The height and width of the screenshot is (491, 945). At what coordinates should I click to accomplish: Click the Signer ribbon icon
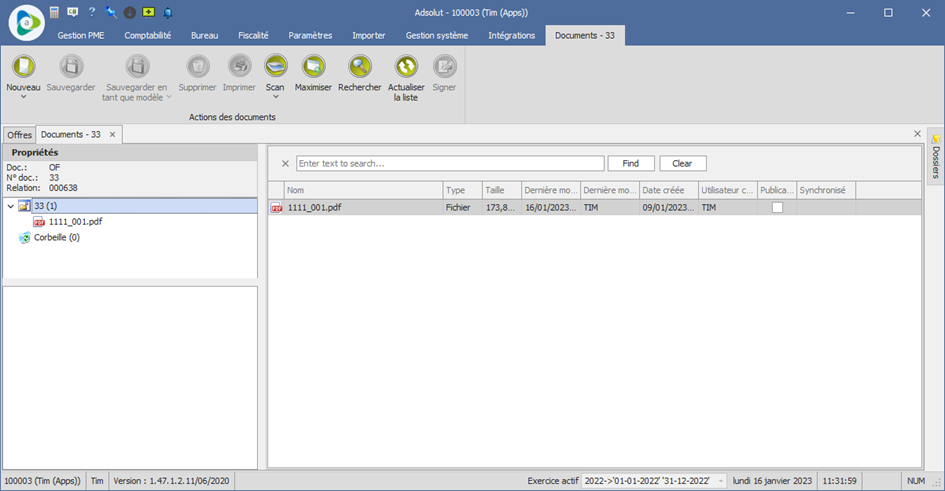click(x=444, y=66)
